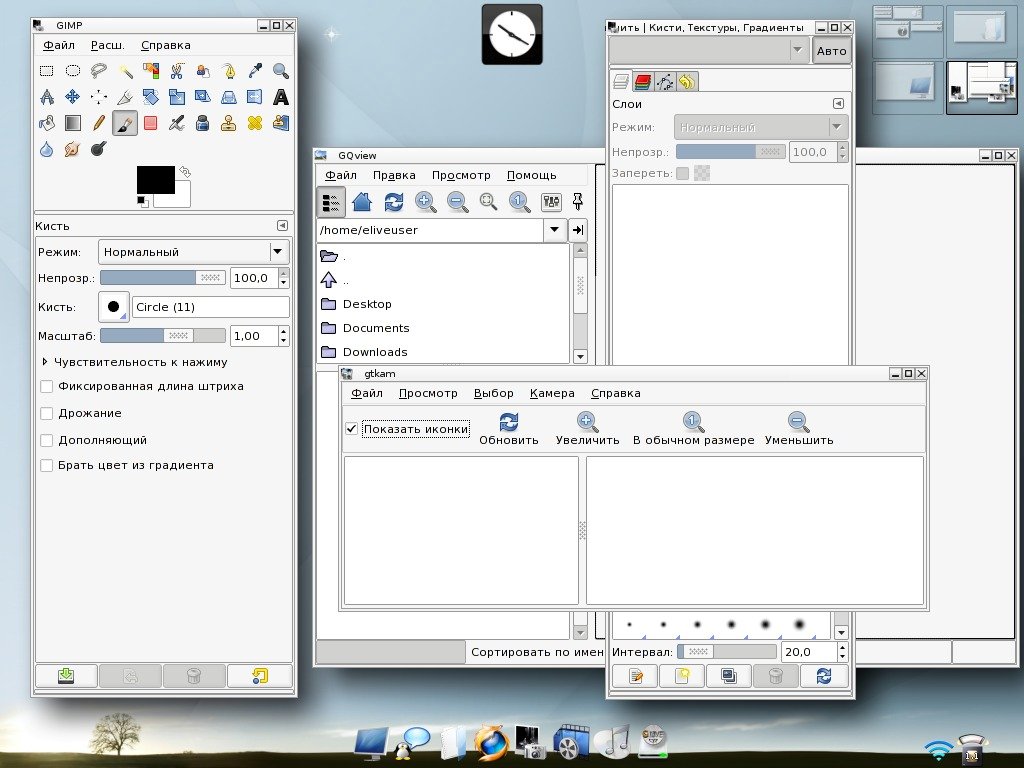Open the Documents folder in GQview

point(376,328)
